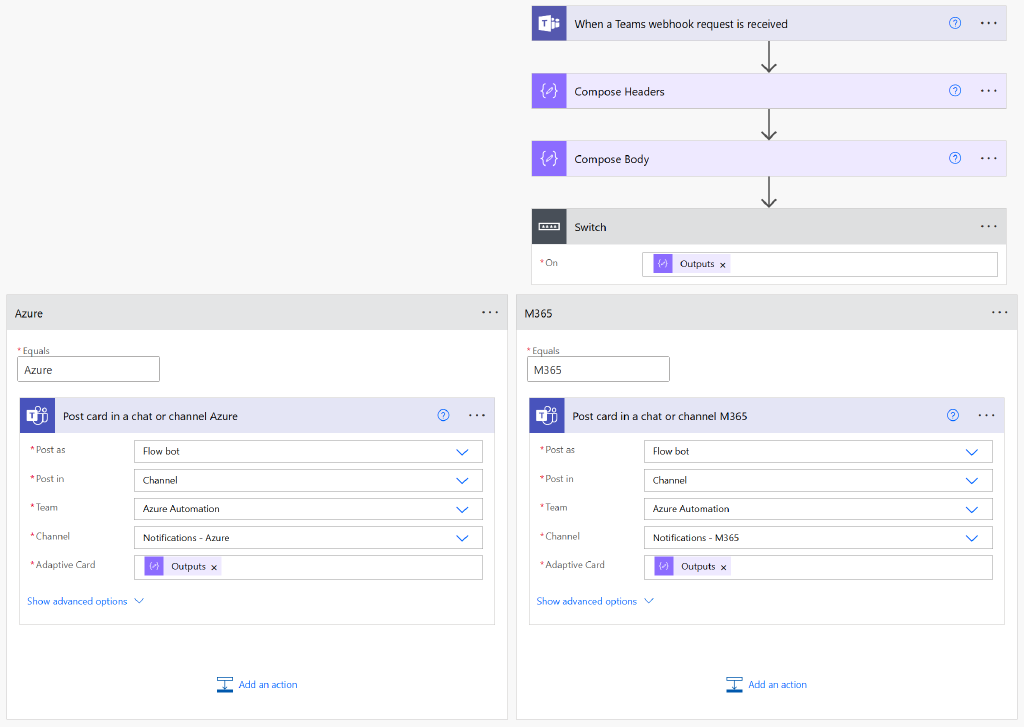Open help for Teams webhook trigger

click(955, 23)
